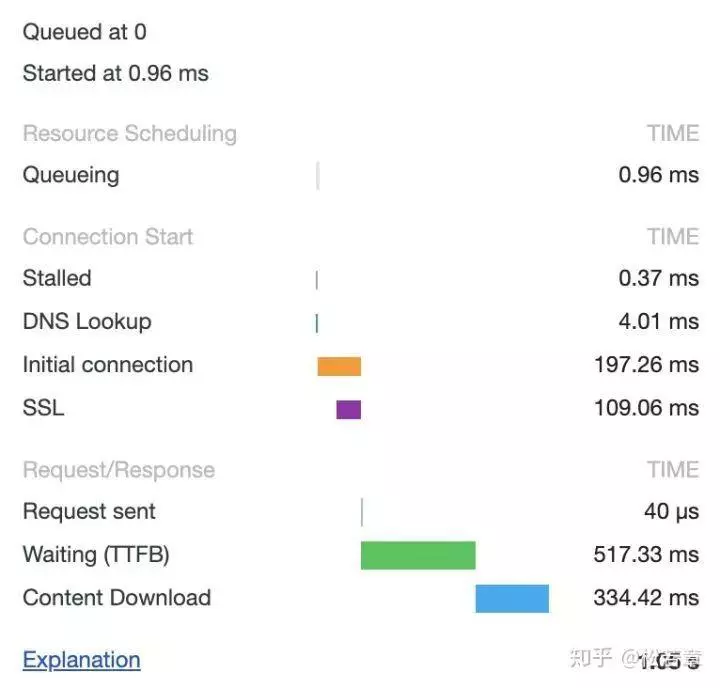Click the purple SSL timing bar
Image resolution: width=720 pixels, height=688 pixels.
coord(348,409)
